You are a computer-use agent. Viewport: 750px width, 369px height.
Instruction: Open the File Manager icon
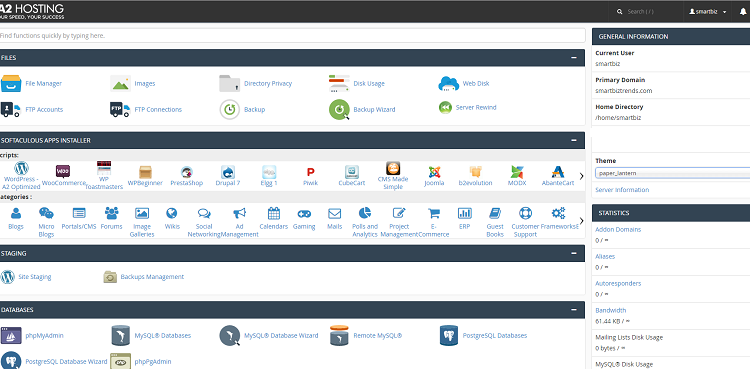click(11, 83)
